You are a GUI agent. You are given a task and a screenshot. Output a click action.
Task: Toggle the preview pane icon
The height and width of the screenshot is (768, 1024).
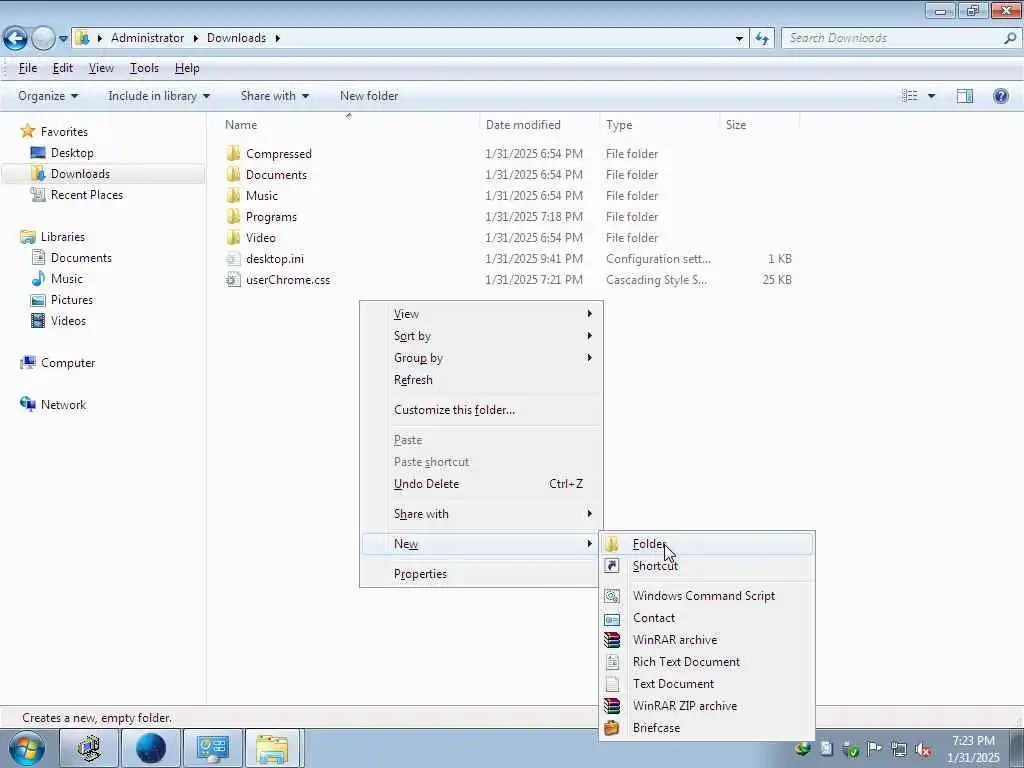(x=965, y=96)
